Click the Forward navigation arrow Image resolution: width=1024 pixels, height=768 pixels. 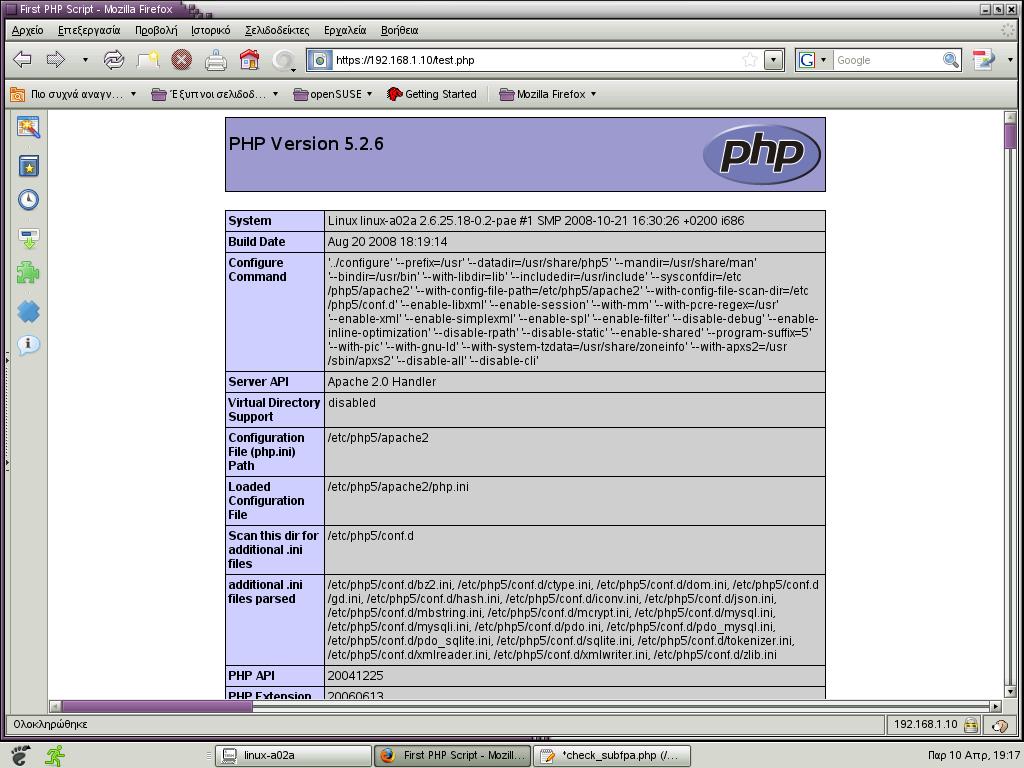click(56, 60)
